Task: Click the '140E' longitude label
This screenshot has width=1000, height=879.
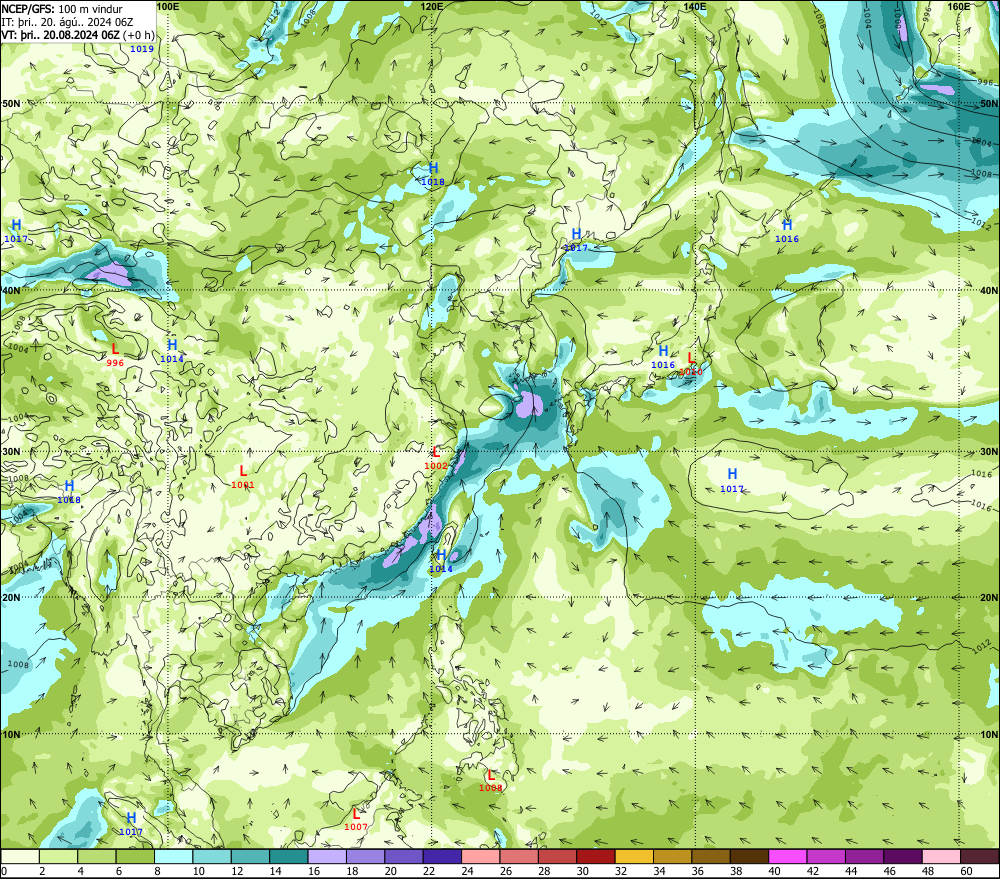Action: tap(695, 6)
